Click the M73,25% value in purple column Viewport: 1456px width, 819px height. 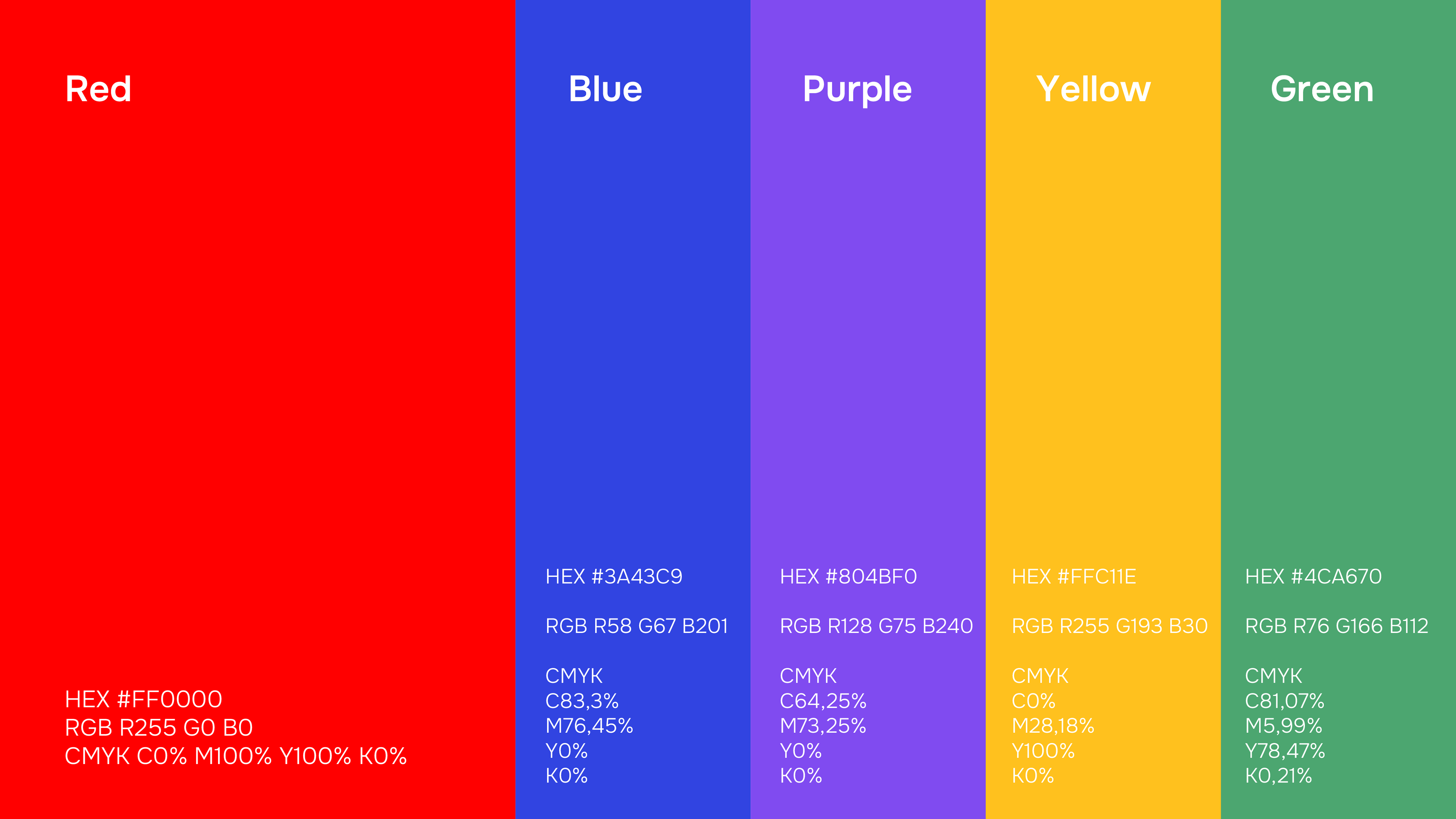[x=823, y=726]
